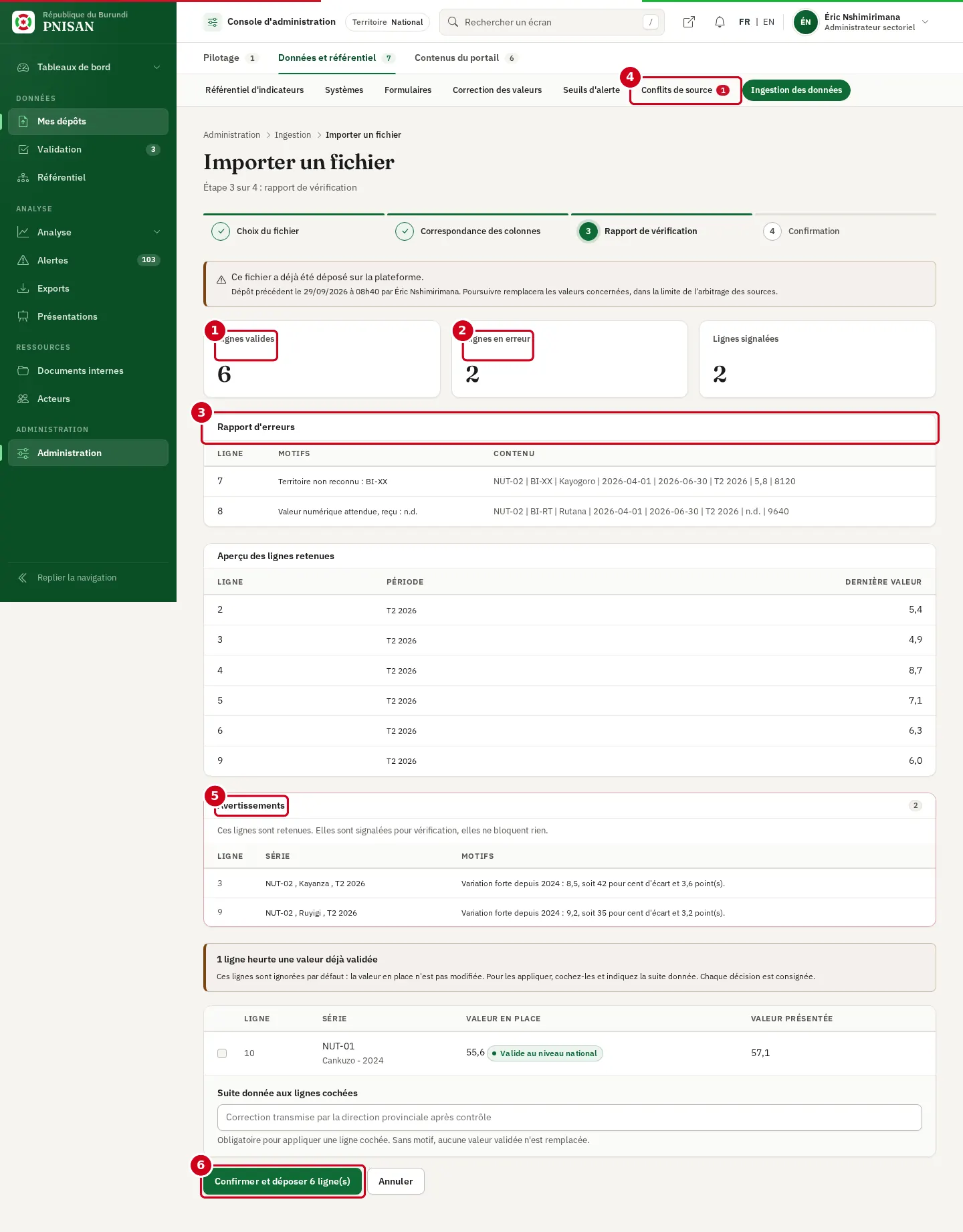Click the Suite donnée aux lignes cochées field
Viewport: 963px width, 1232px height.
570,1118
